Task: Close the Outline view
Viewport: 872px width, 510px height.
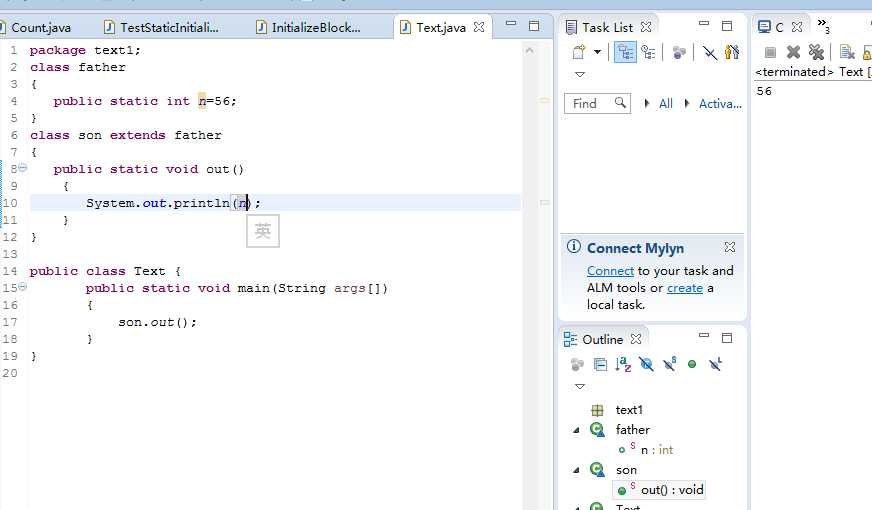Action: tap(636, 339)
